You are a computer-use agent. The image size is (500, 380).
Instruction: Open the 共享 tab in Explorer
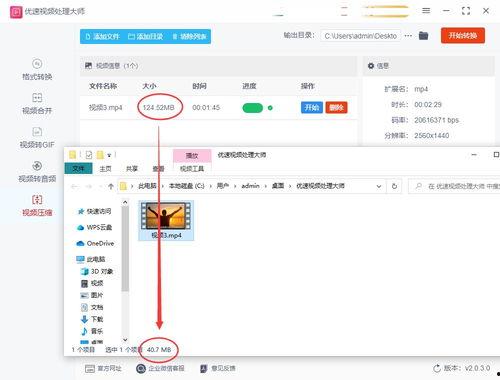(x=132, y=169)
